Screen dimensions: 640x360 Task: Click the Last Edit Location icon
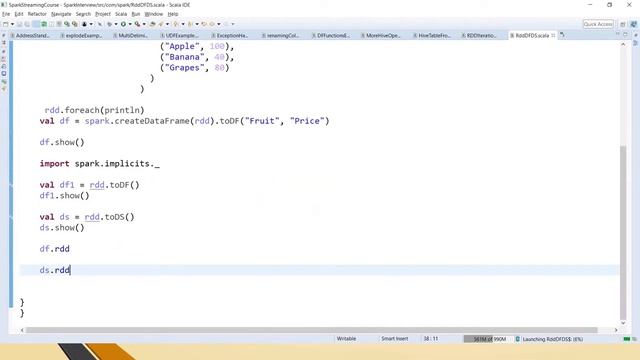coord(204,24)
